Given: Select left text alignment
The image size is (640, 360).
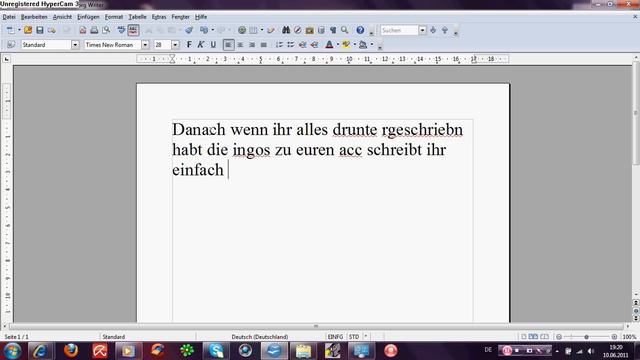Looking at the screenshot, I should [229, 45].
